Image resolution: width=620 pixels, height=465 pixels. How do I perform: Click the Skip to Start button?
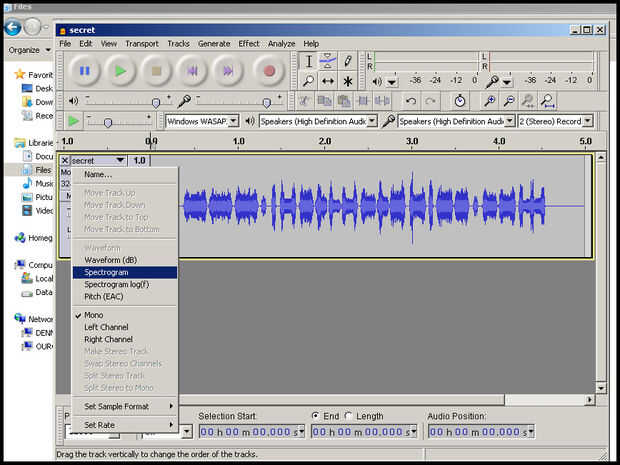pyautogui.click(x=192, y=71)
